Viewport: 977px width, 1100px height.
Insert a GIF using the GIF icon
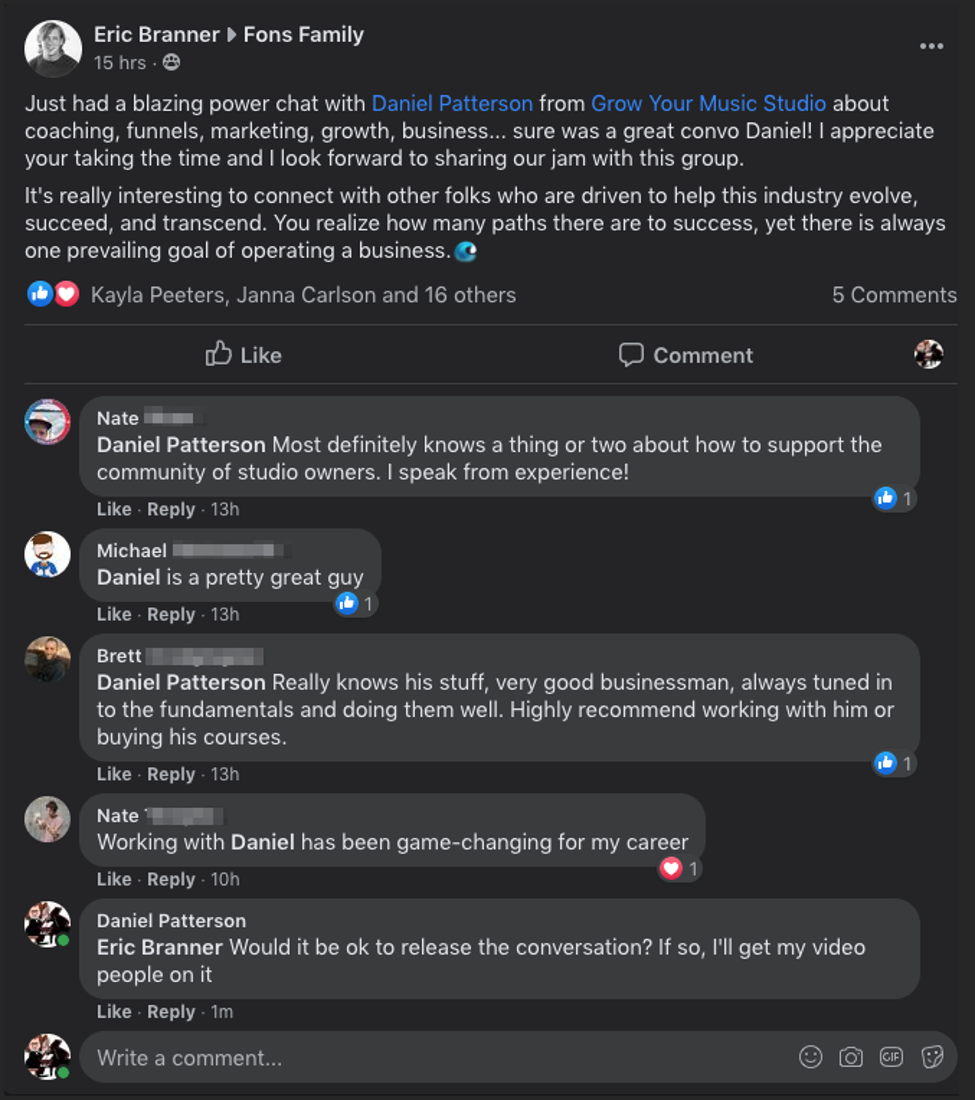click(891, 1057)
